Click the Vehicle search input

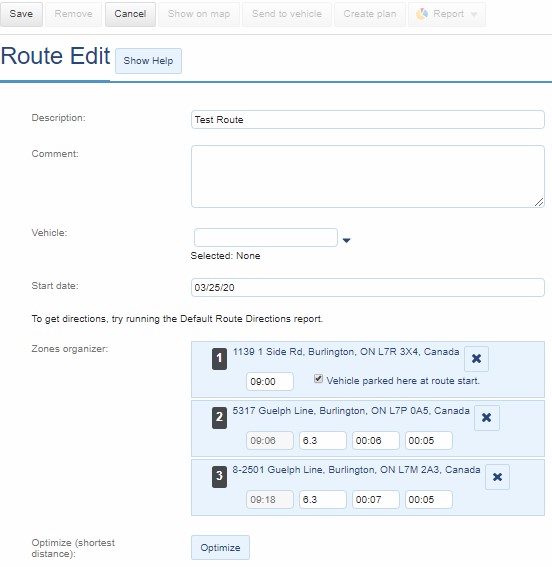[266, 238]
